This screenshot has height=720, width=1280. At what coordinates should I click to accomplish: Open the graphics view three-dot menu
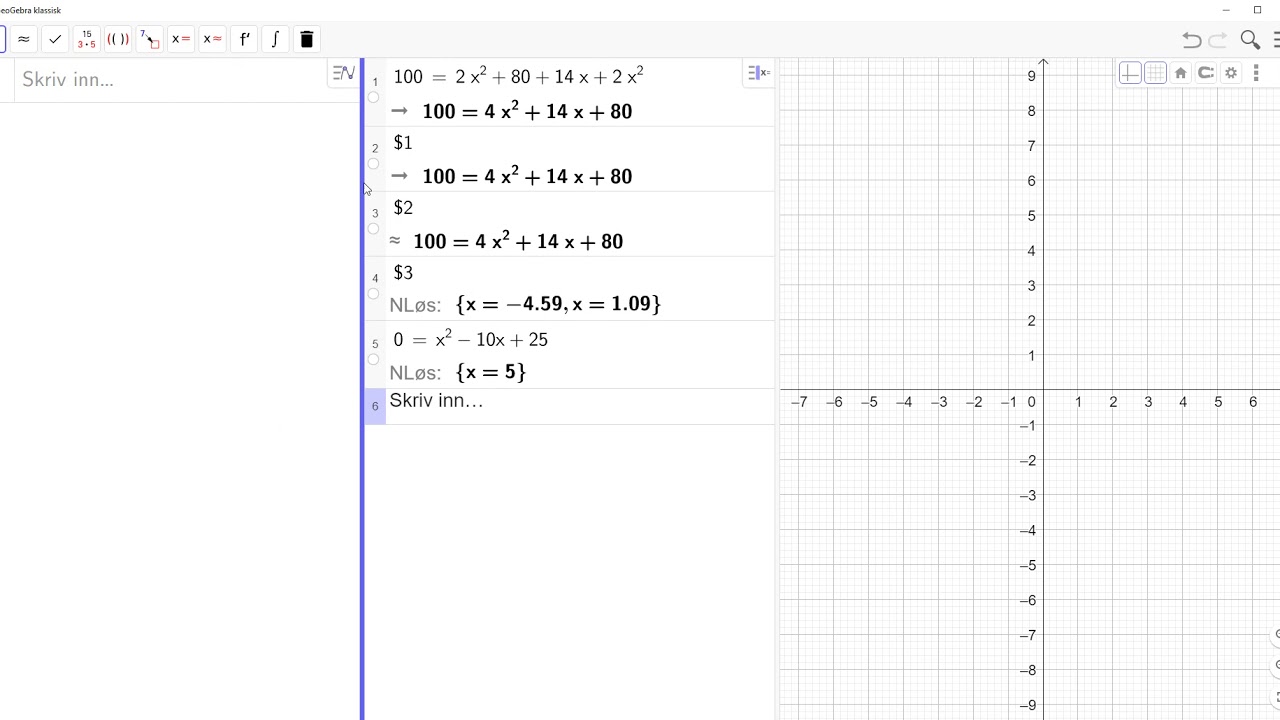point(1256,73)
